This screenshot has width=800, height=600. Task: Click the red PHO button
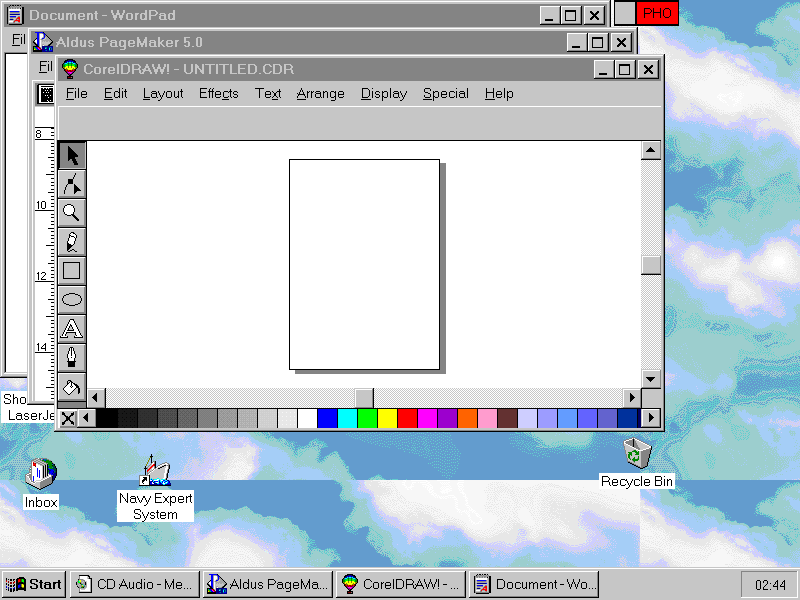(657, 13)
